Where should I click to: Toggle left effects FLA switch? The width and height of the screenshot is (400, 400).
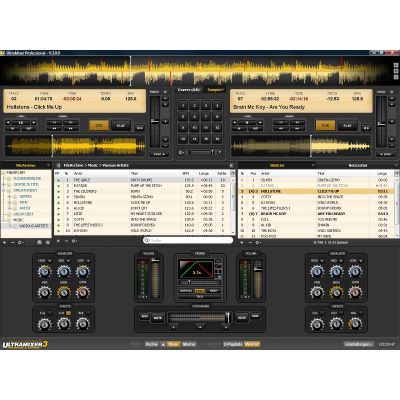50,313
